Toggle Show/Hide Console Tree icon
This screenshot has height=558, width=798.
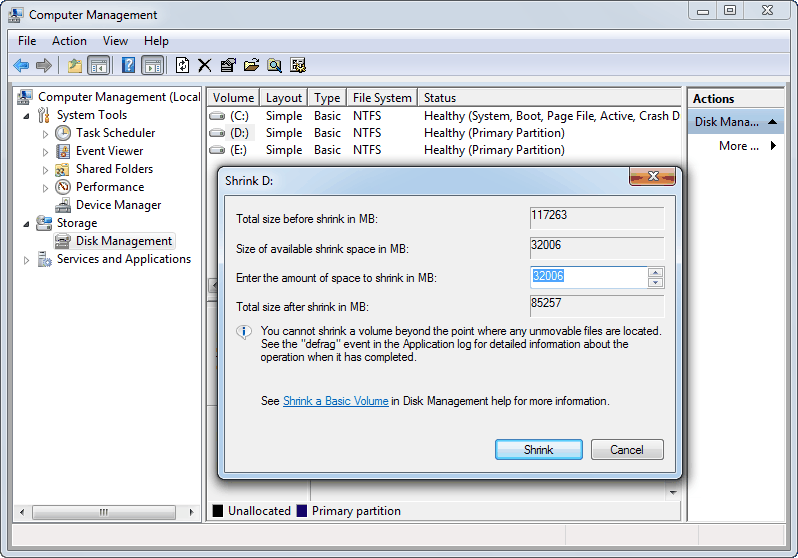99,65
